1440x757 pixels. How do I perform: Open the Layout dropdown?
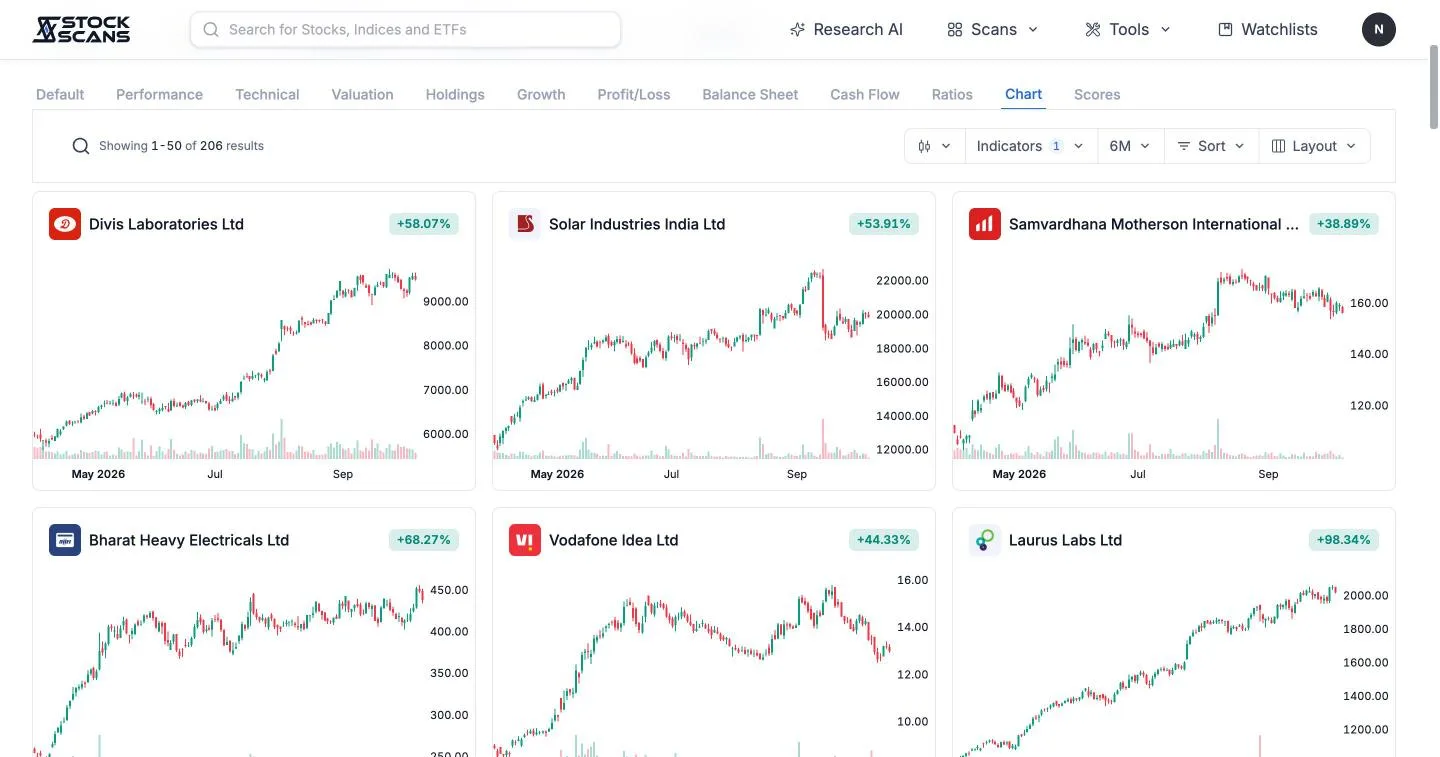pos(1314,146)
